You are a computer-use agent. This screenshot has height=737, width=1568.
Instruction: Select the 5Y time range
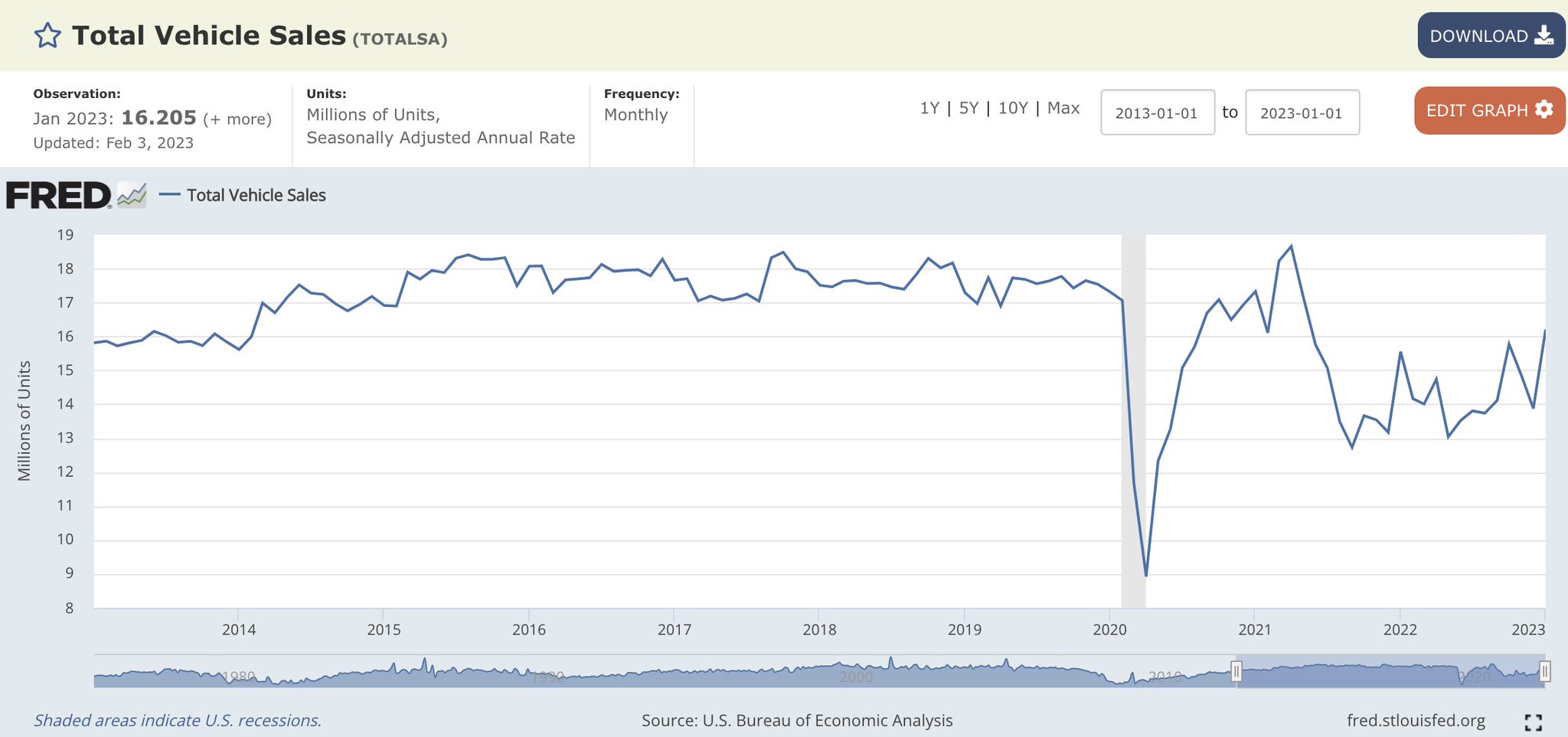pos(969,108)
